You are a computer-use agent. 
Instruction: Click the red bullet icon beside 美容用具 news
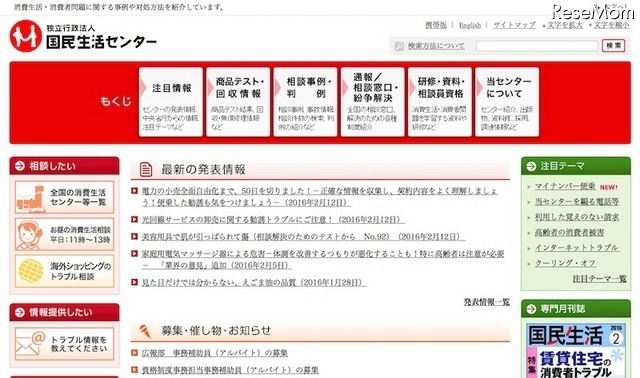tap(134, 236)
